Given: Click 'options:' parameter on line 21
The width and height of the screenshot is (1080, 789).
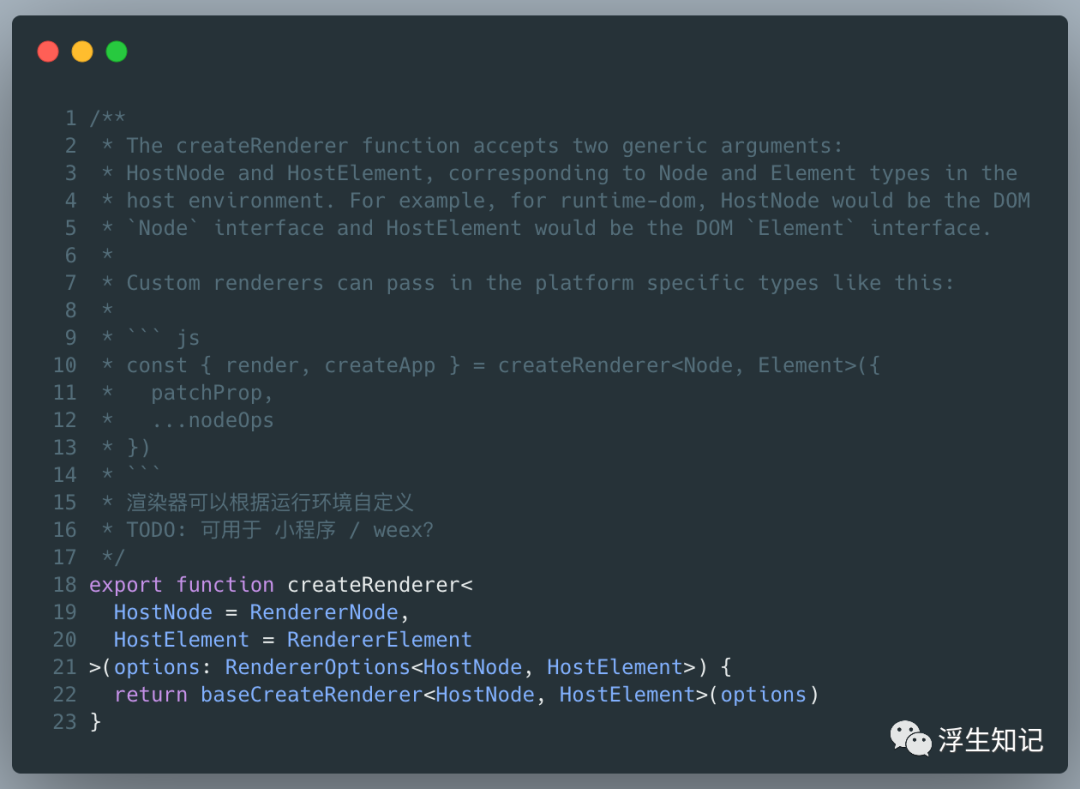Looking at the screenshot, I should click(163, 667).
